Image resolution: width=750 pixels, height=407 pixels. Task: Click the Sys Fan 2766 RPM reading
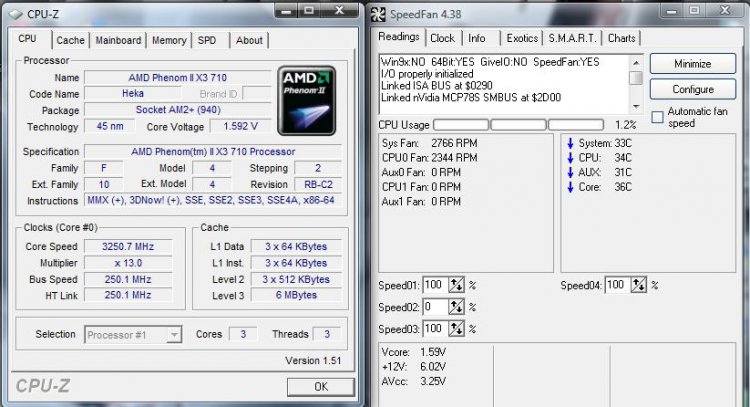[x=430, y=143]
